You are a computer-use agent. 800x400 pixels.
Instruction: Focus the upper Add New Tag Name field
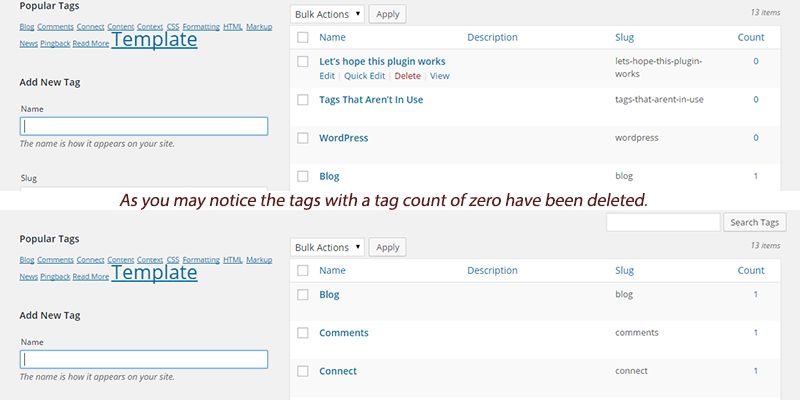coord(144,127)
